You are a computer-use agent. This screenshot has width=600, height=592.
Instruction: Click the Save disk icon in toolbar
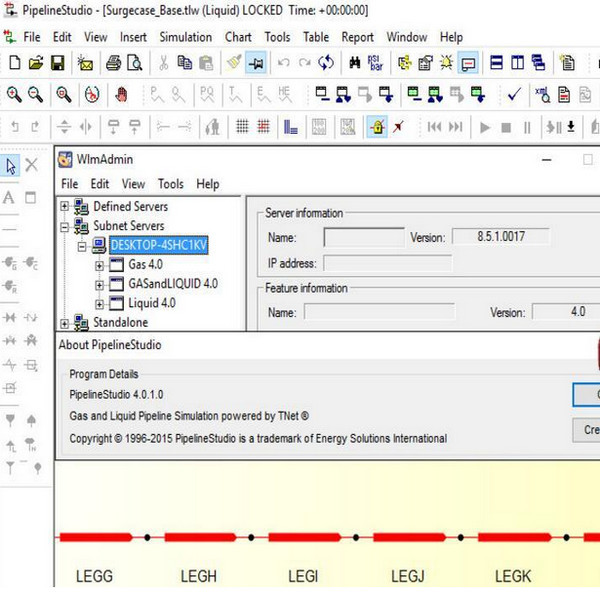[x=58, y=63]
